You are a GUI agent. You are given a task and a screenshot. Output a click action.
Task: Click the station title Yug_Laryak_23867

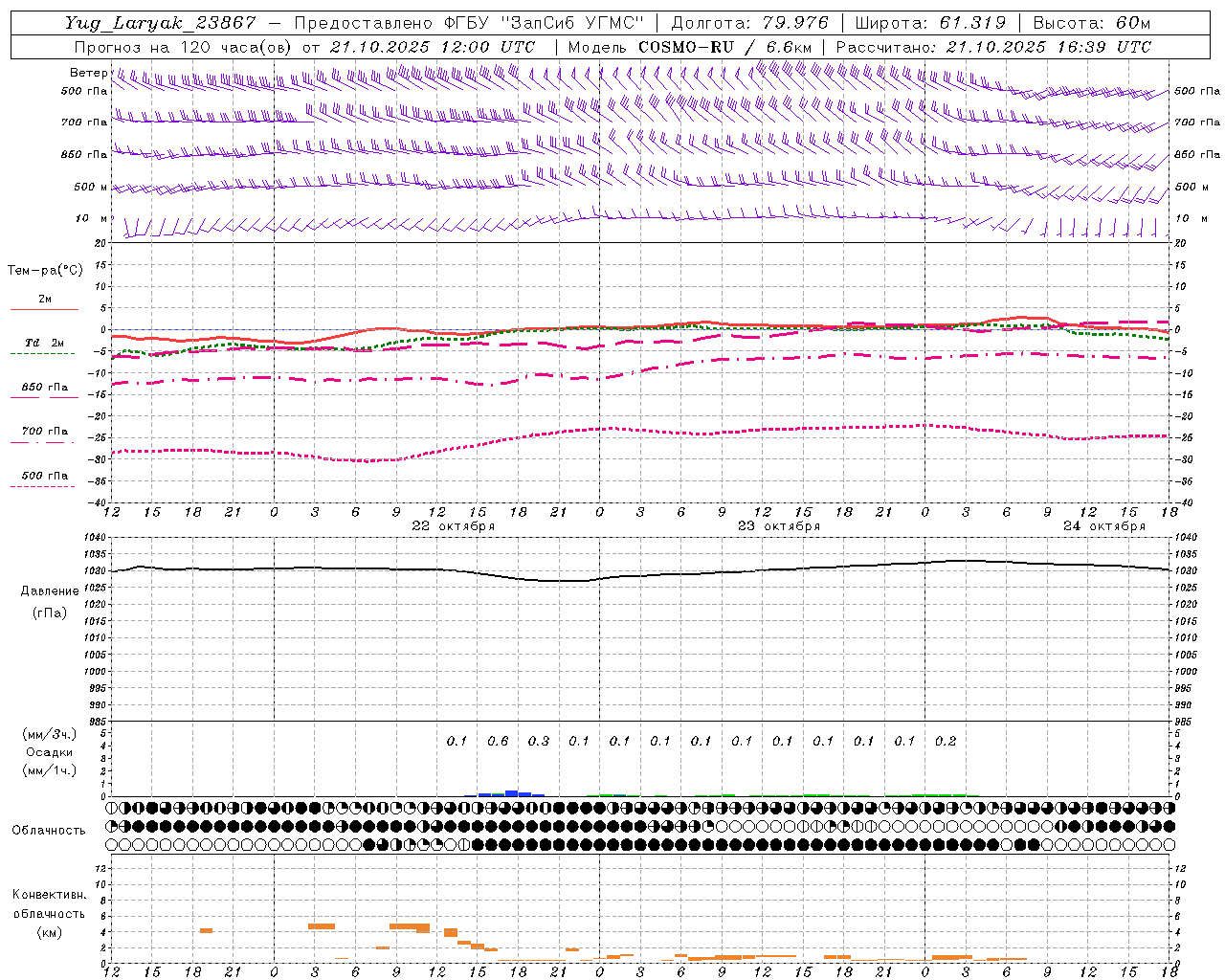coord(161,23)
